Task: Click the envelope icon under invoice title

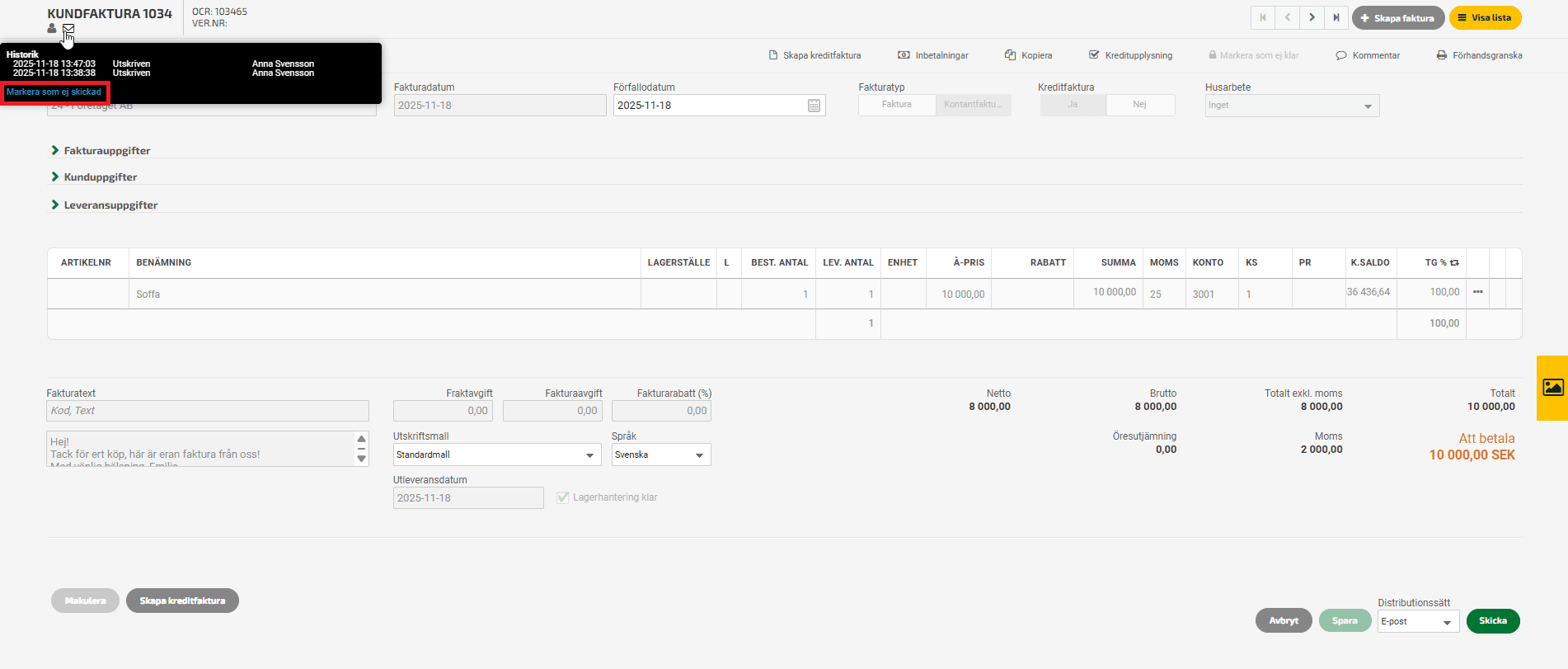Action: [68, 29]
